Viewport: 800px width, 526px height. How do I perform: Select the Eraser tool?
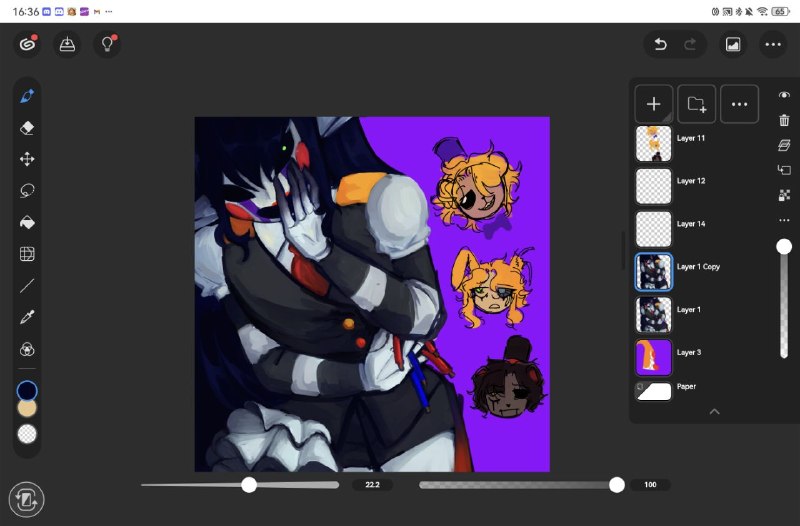(27, 128)
